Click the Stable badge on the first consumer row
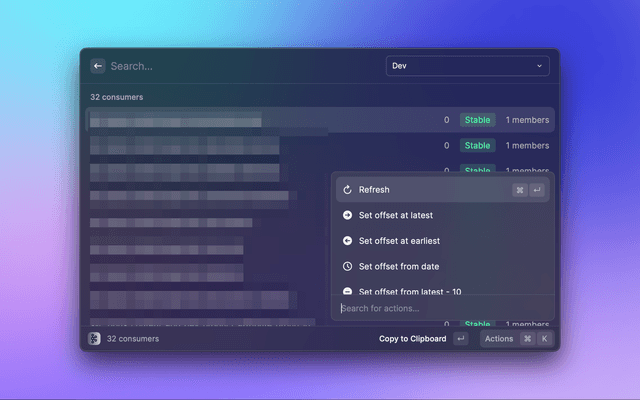The height and width of the screenshot is (400, 640). click(x=477, y=120)
